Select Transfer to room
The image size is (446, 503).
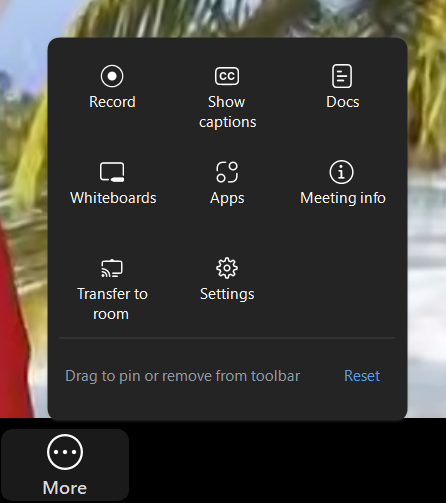(112, 289)
